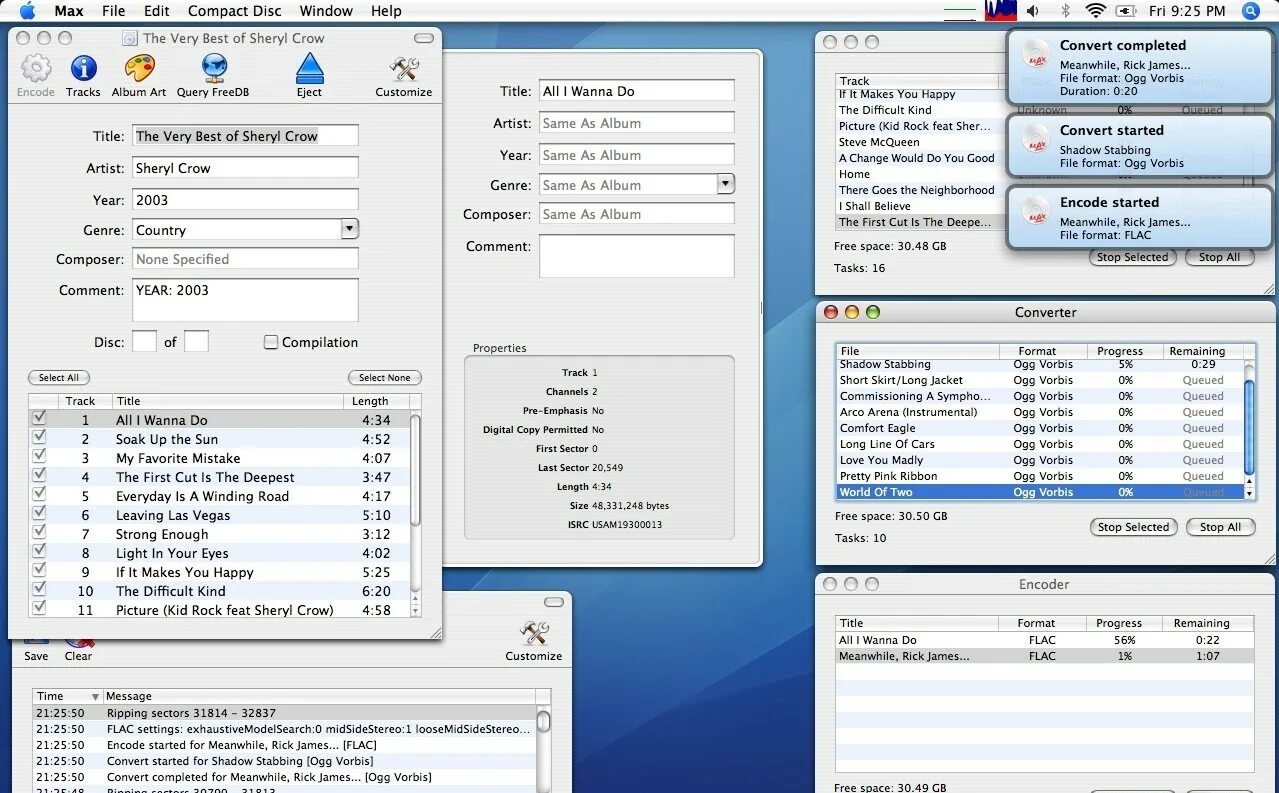Open the Spotlight search icon
This screenshot has height=793, width=1279.
(x=1250, y=11)
